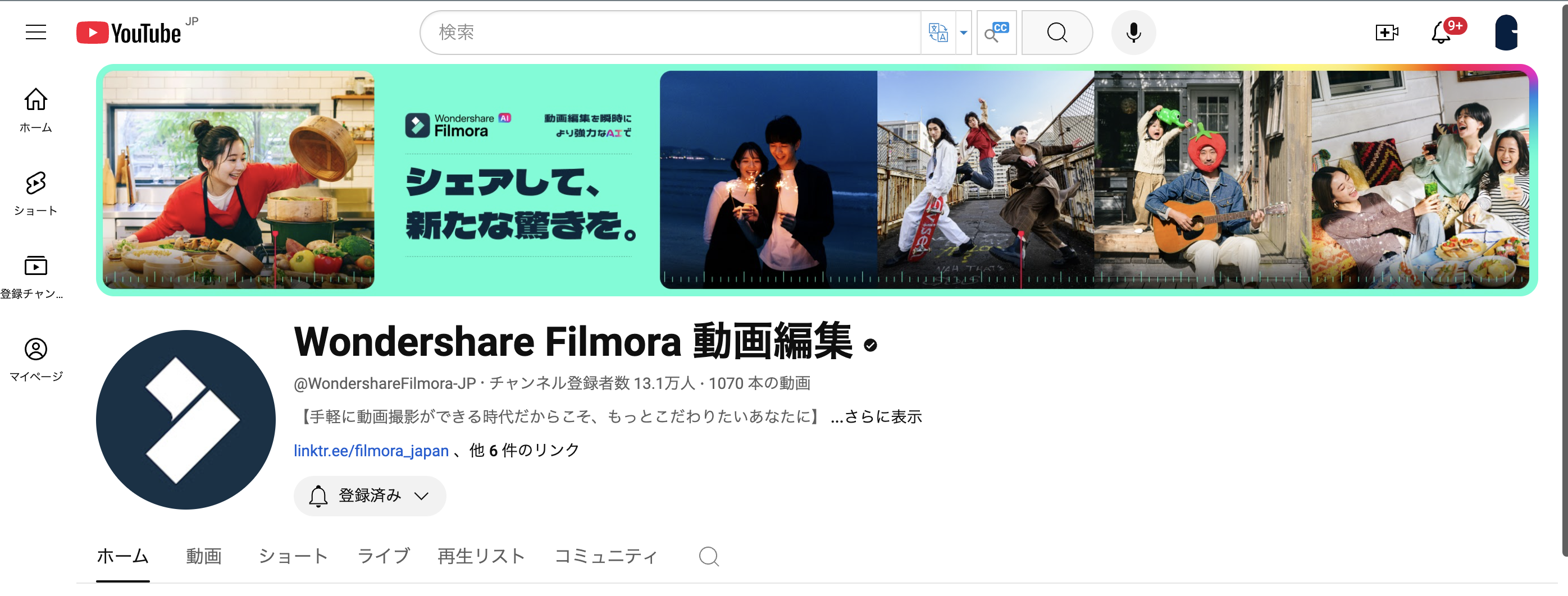1568x596 pixels.
Task: Click the channel search magnifier icon
Action: (x=709, y=557)
